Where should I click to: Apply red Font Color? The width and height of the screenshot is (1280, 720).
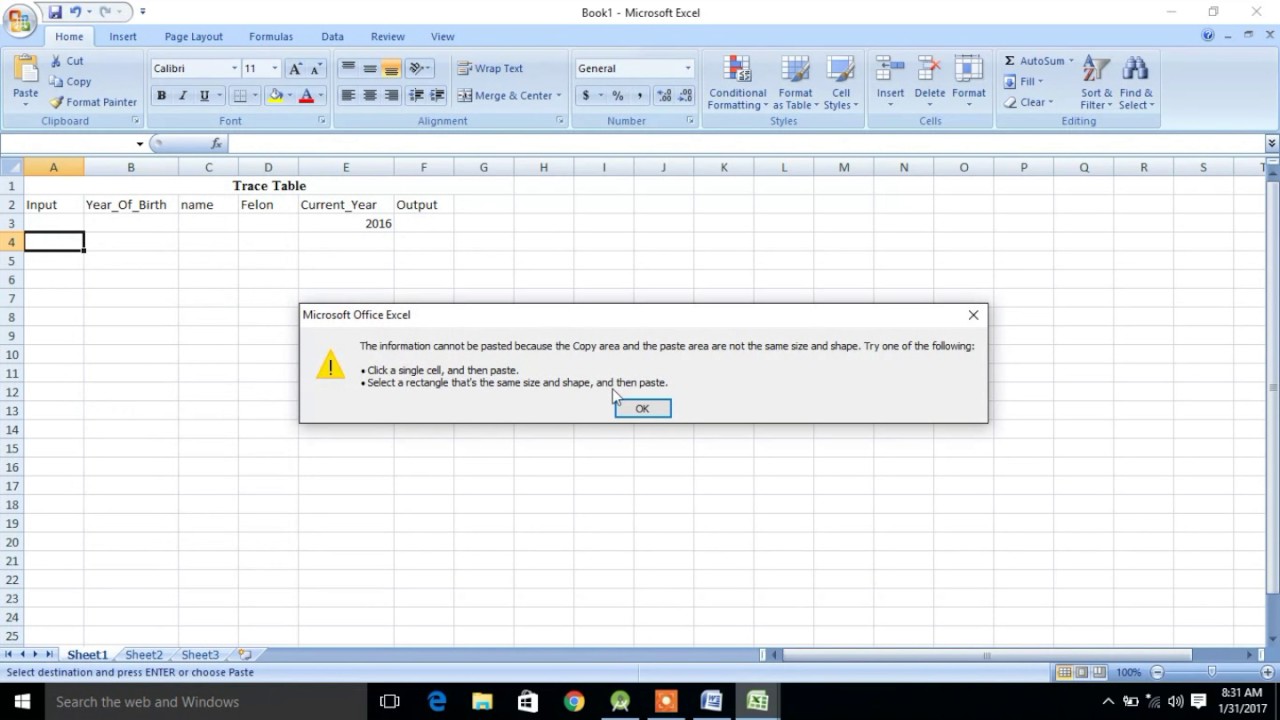pos(306,95)
